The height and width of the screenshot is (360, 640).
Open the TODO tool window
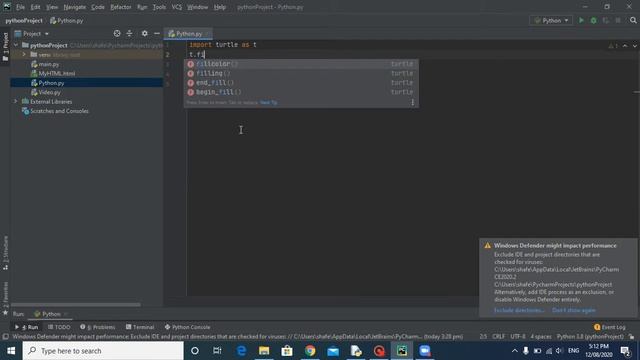59,327
